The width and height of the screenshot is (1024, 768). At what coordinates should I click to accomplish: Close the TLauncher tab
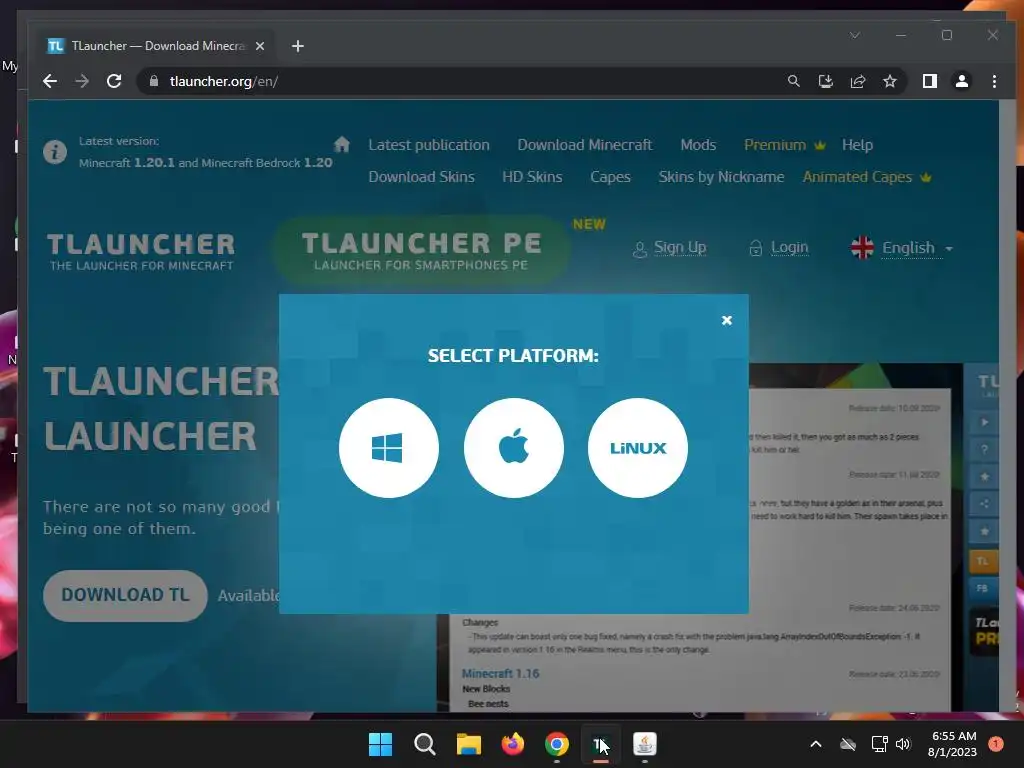[260, 46]
